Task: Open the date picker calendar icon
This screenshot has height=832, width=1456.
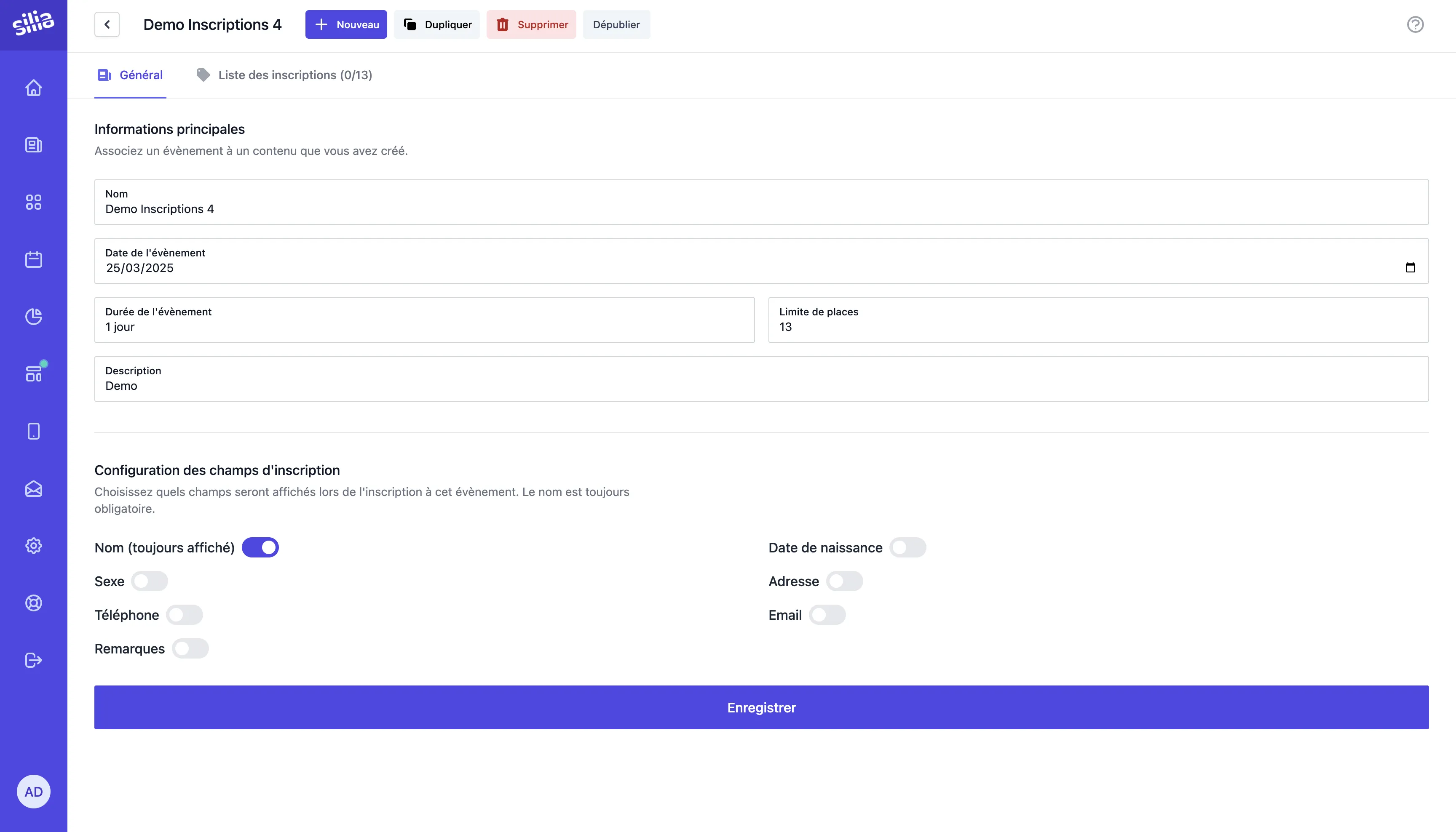Action: 1410,267
